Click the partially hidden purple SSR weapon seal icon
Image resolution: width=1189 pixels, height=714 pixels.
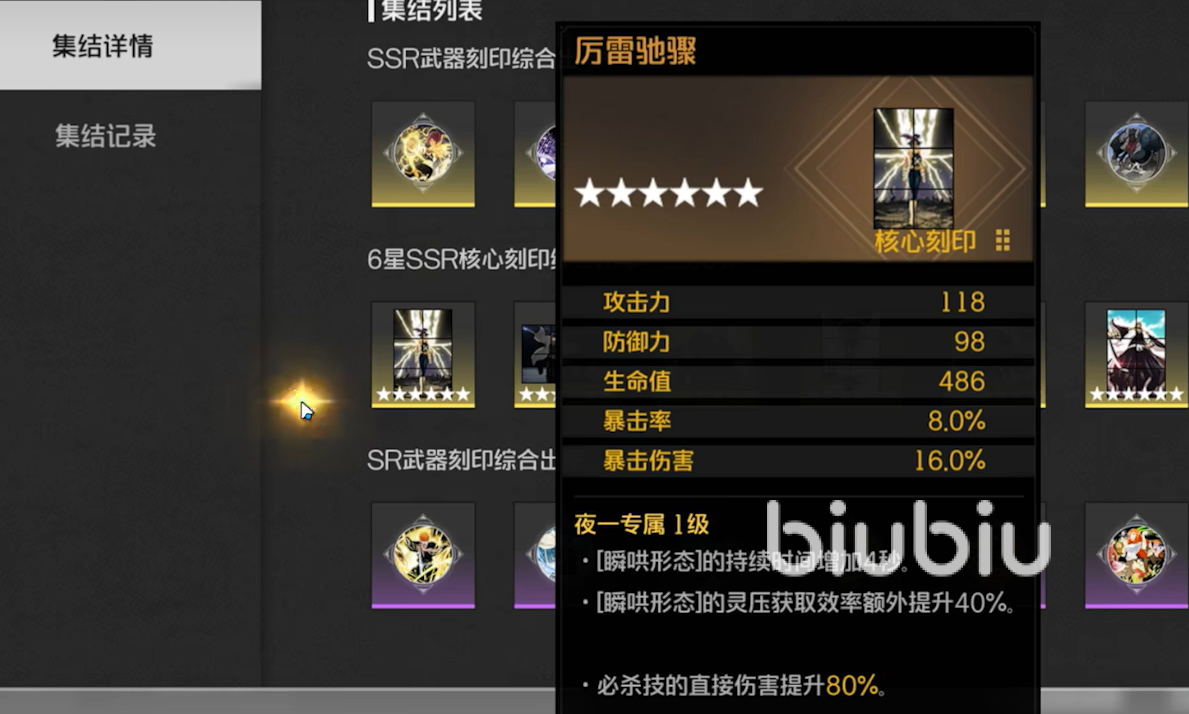tap(535, 154)
